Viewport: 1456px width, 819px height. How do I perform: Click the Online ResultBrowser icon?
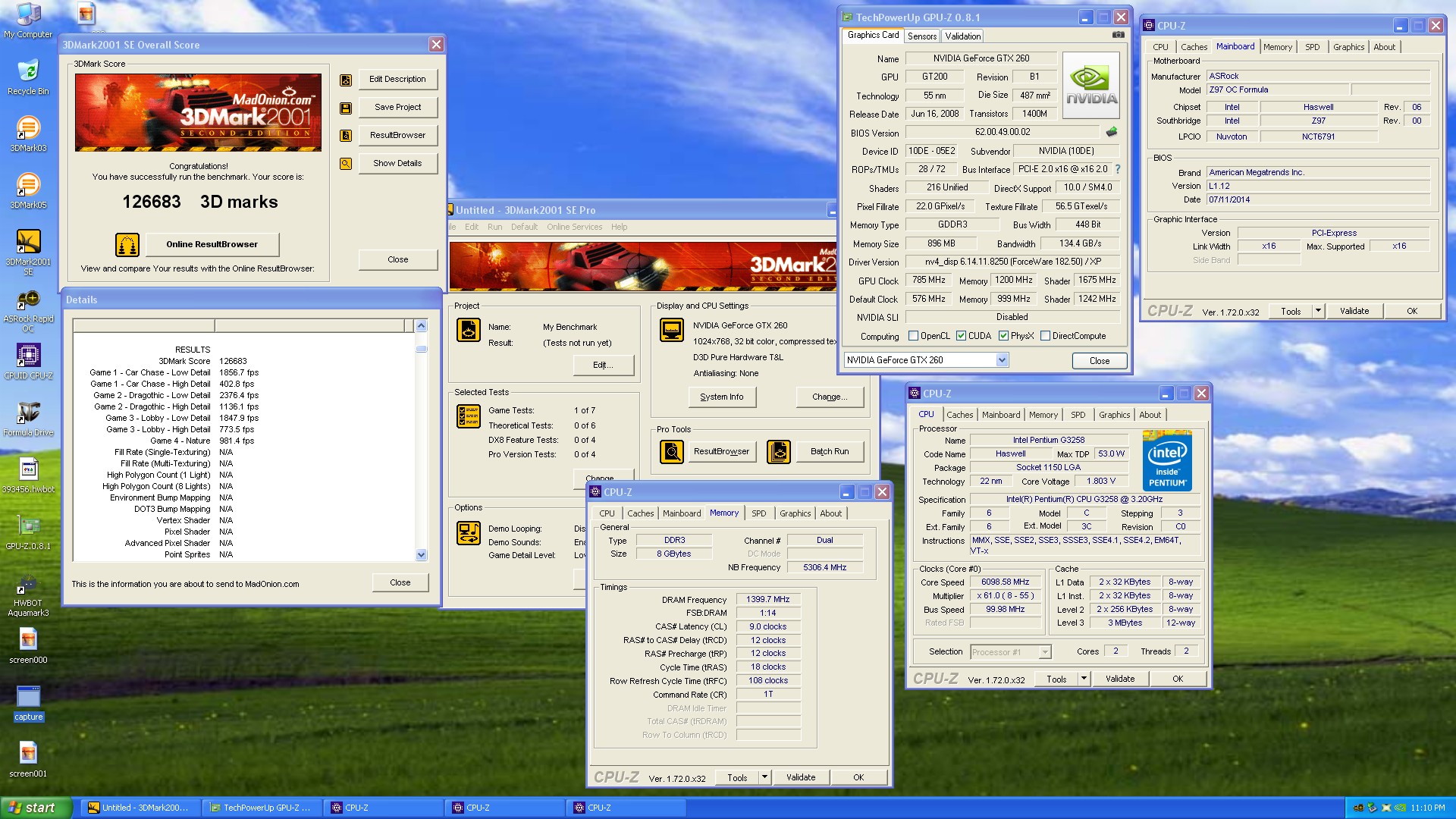point(127,245)
